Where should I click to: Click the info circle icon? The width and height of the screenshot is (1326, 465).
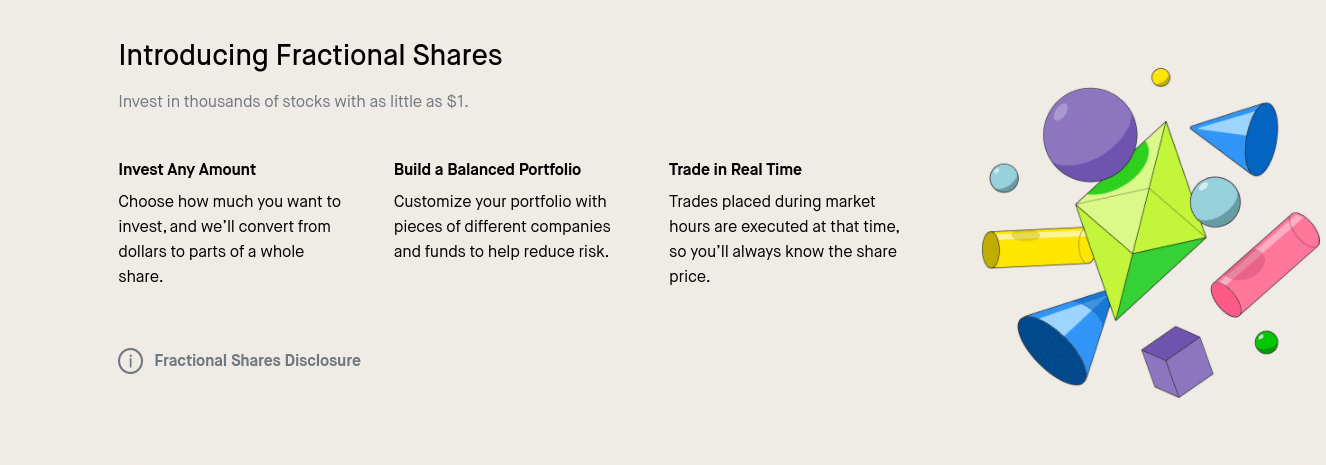(x=130, y=361)
